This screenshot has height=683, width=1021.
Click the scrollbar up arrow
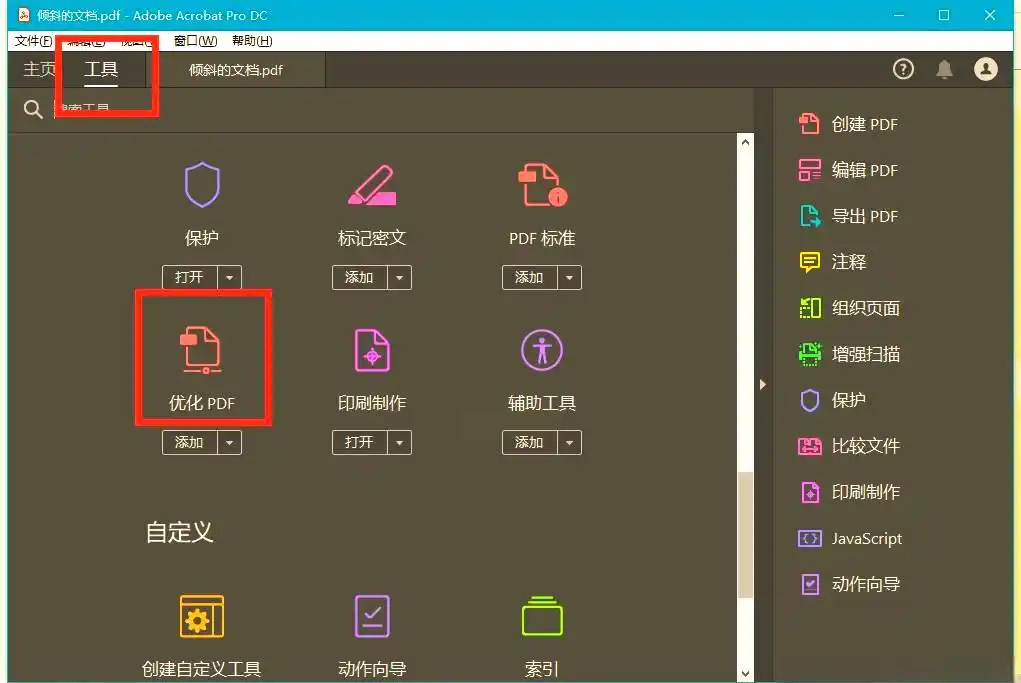coord(745,142)
